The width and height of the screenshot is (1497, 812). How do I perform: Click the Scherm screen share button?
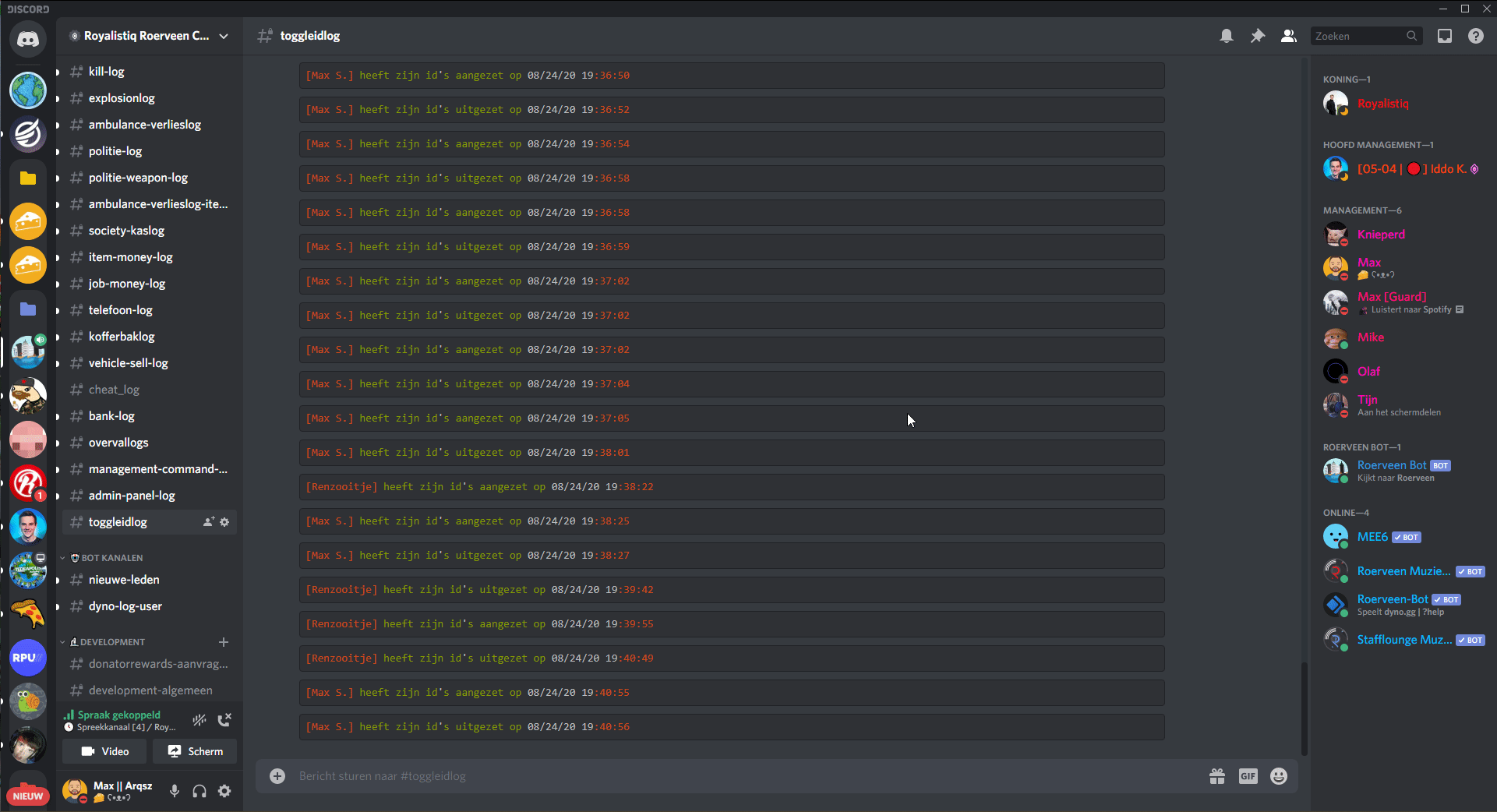195,751
